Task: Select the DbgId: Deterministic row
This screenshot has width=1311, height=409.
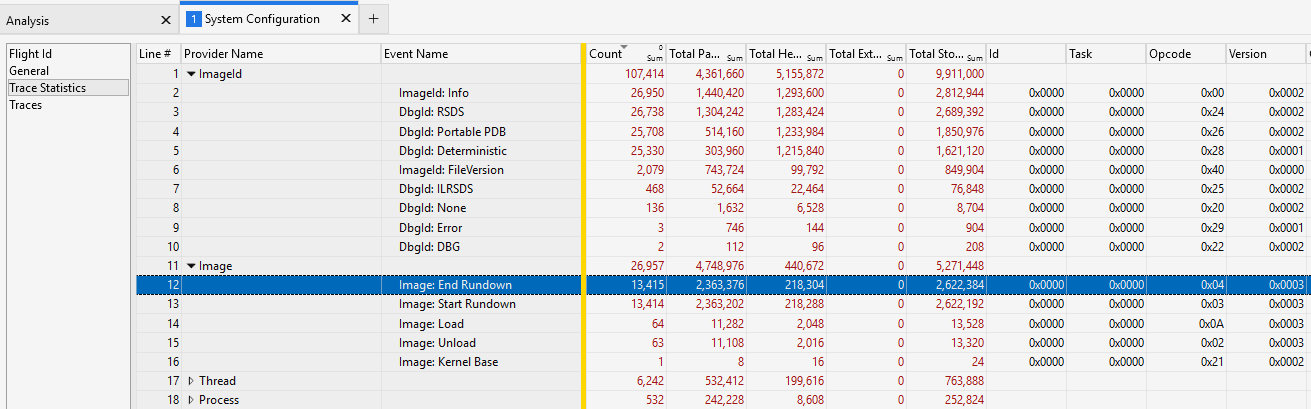Action: click(721, 151)
